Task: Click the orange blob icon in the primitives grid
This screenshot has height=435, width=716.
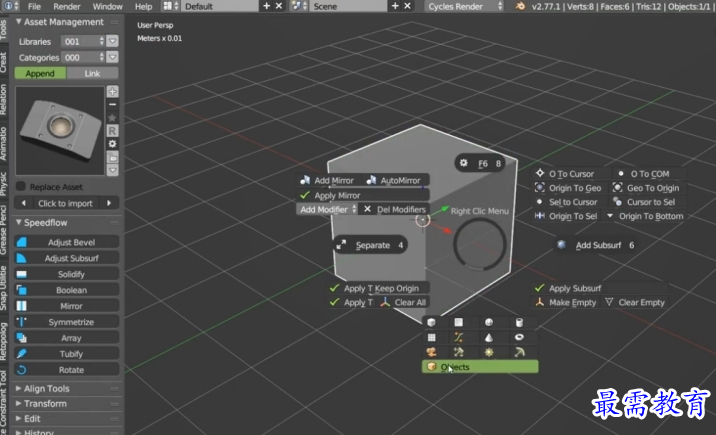Action: click(431, 352)
